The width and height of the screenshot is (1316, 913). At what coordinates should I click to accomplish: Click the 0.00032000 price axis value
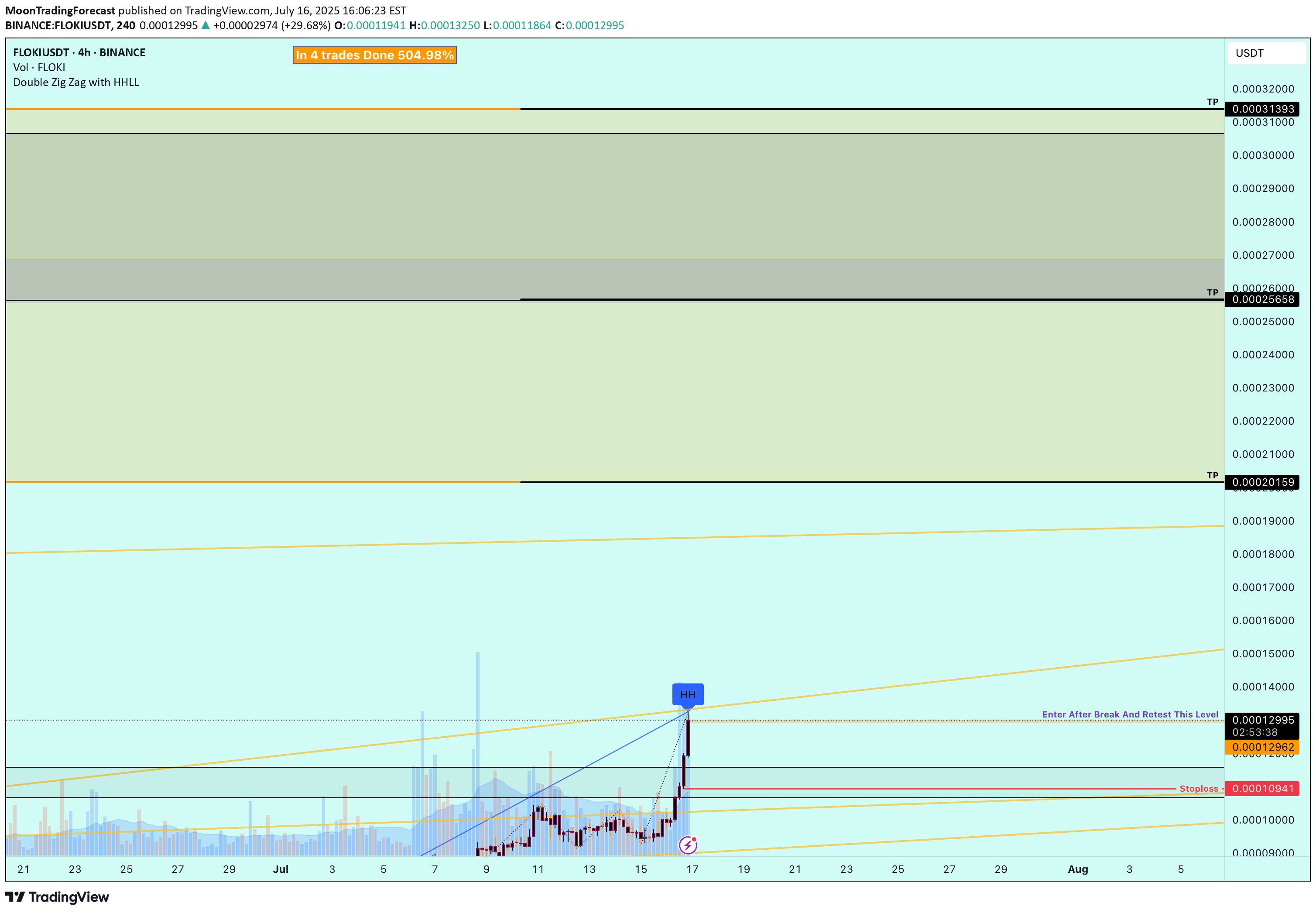click(1263, 89)
